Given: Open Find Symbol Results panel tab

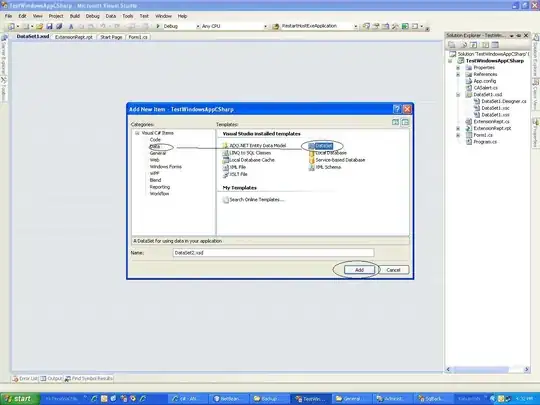Looking at the screenshot, I should click(89, 378).
